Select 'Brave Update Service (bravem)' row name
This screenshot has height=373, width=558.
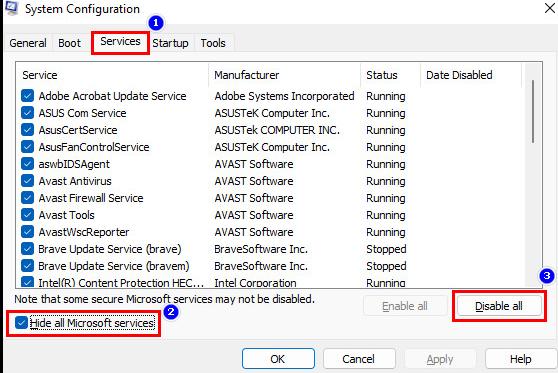114,266
